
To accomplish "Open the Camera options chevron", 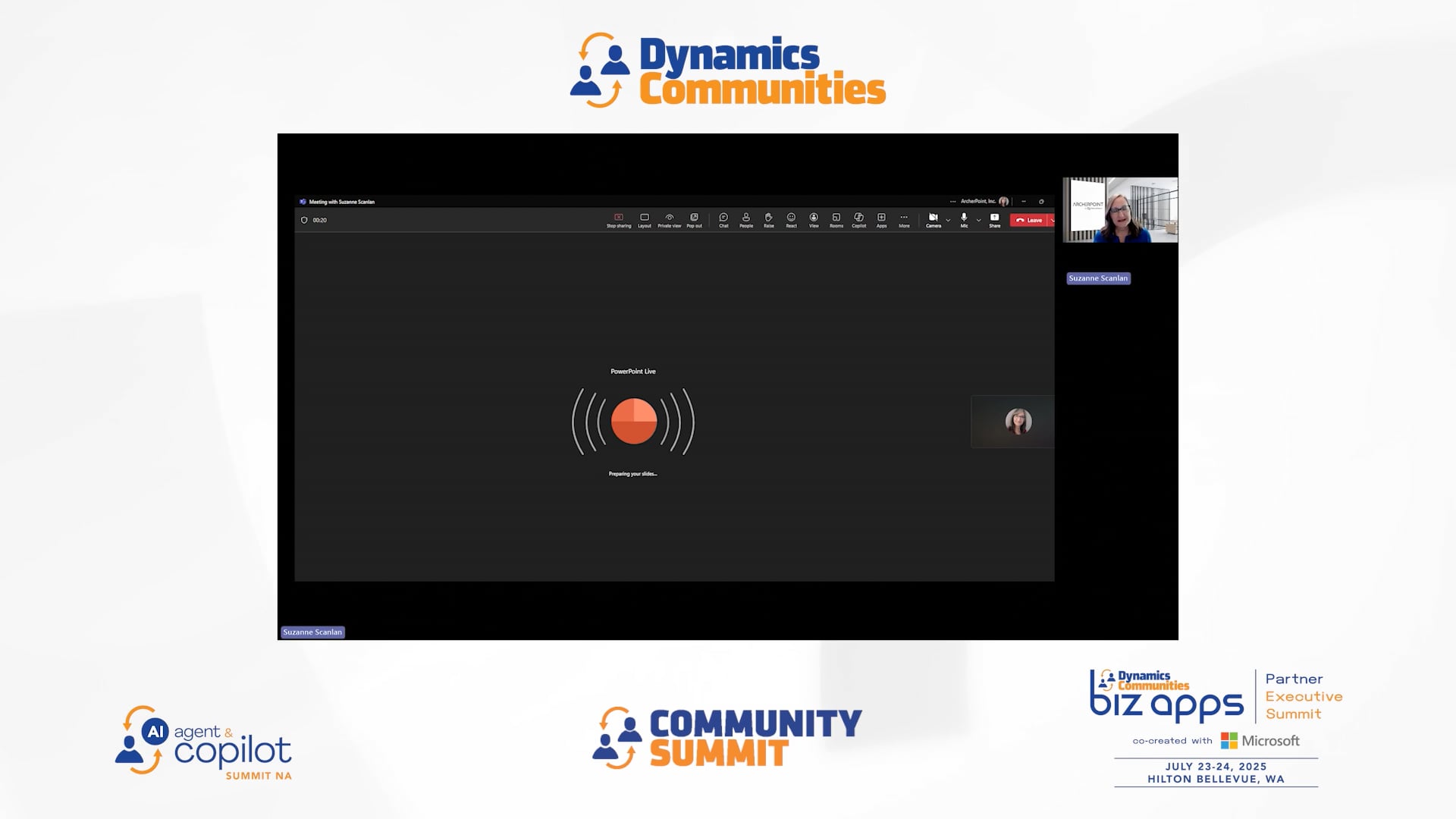I will 947,220.
